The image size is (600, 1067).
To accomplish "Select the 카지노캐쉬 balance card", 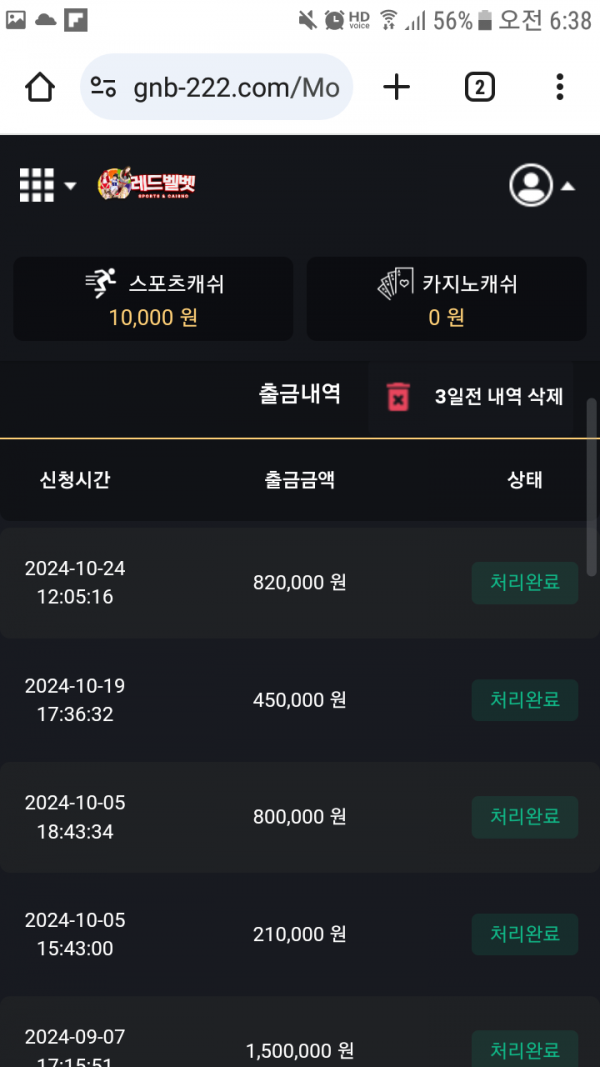I will pyautogui.click(x=446, y=299).
